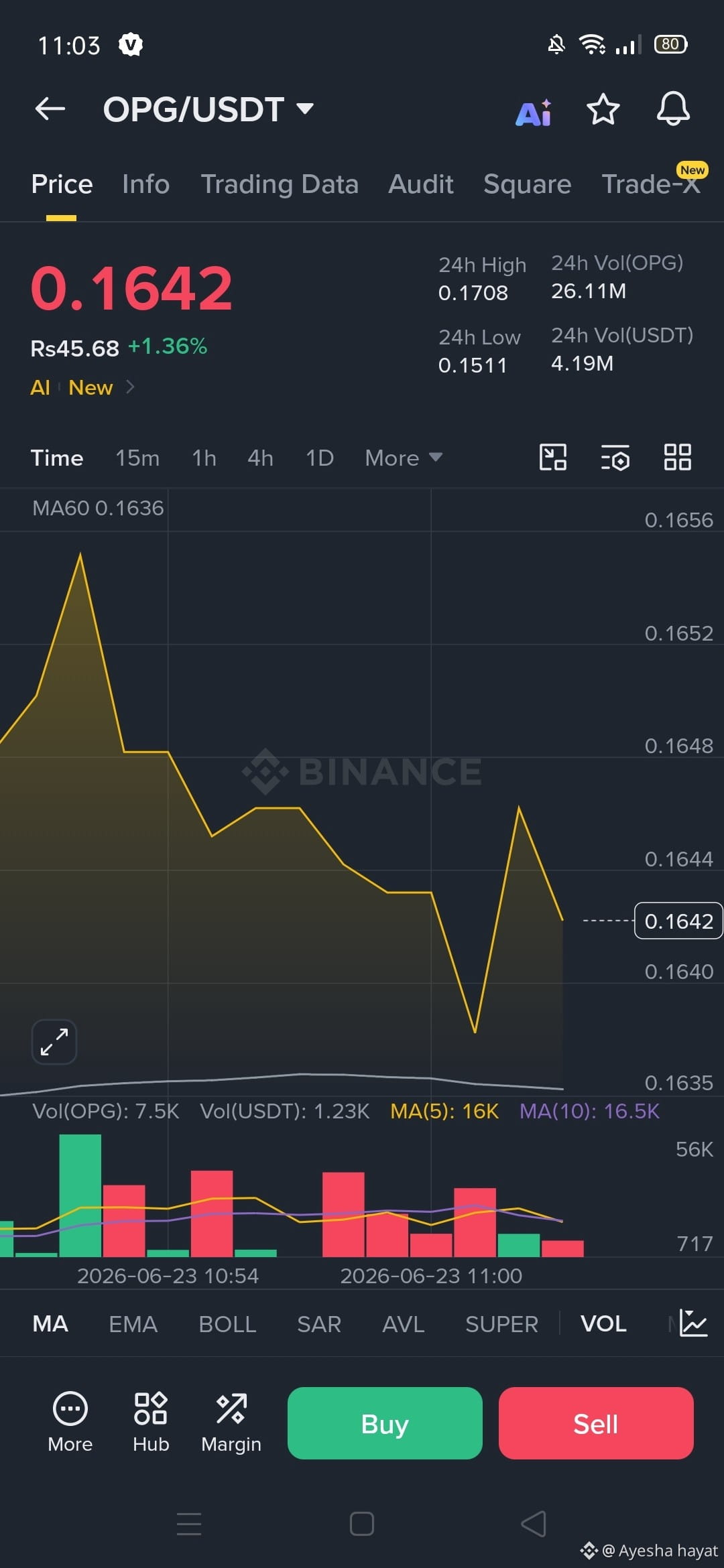Tap the Vol(OPG): 7.5K label

point(106,1112)
